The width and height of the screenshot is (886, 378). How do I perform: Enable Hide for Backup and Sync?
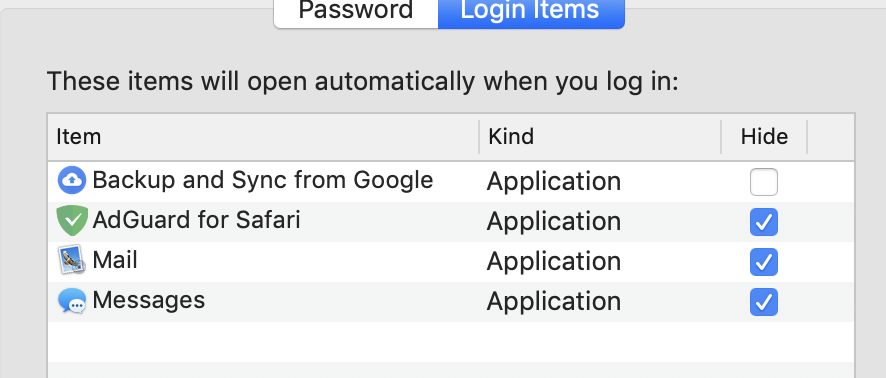pos(763,182)
